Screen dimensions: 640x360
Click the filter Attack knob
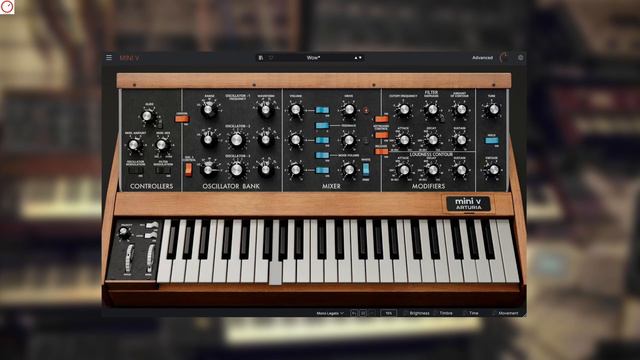pyautogui.click(x=404, y=140)
